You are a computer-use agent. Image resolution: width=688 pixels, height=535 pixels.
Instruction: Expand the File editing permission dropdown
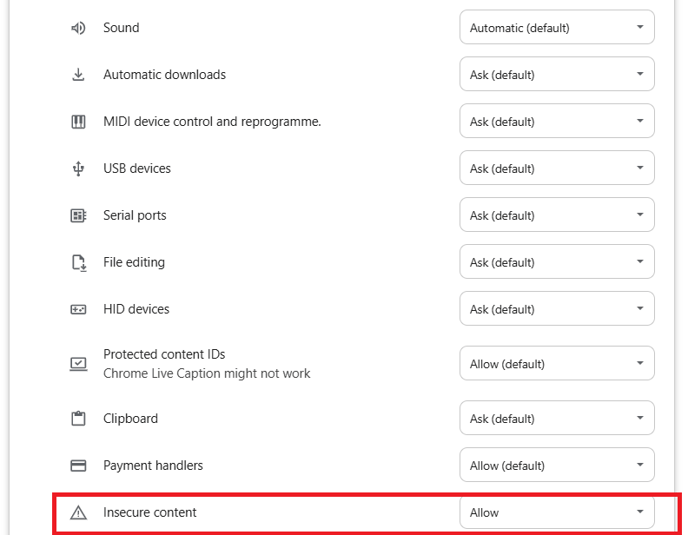tap(557, 262)
